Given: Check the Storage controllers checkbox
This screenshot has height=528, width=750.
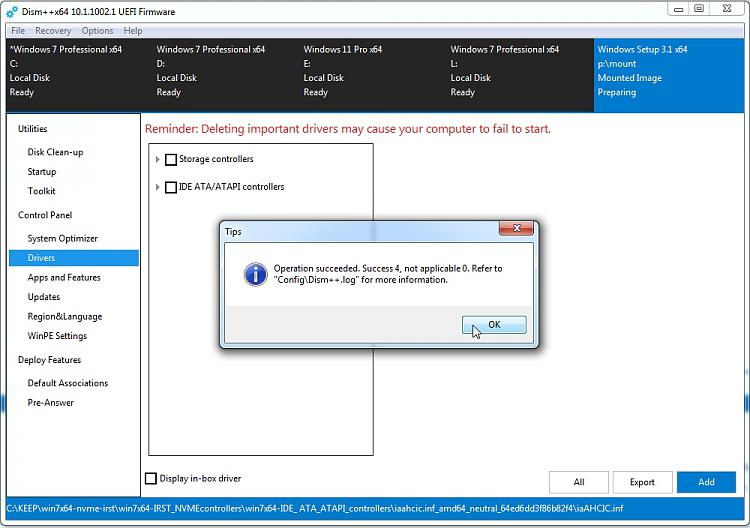Looking at the screenshot, I should click(171, 159).
